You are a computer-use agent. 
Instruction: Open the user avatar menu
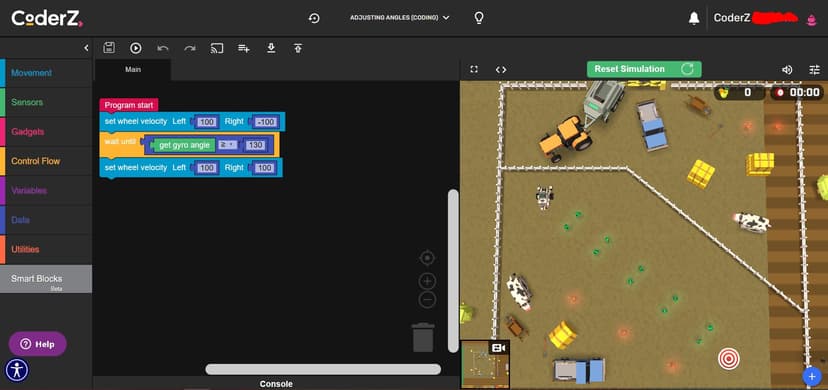click(811, 19)
